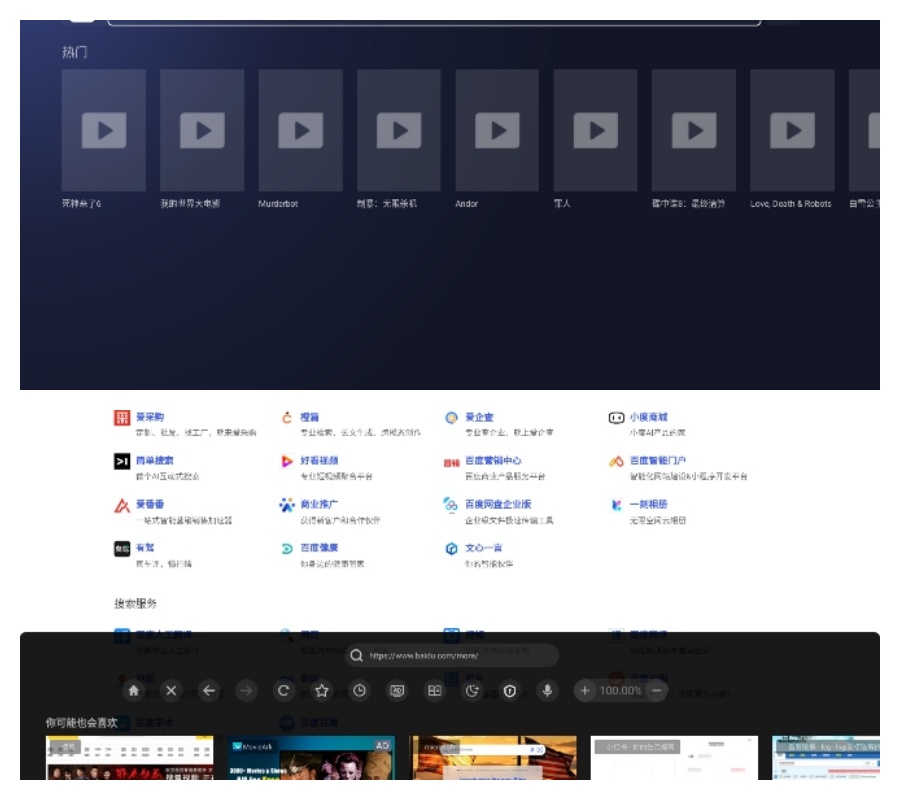Click the 你可能也会喜欢 heading
Image resolution: width=900 pixels, height=800 pixels.
[x=82, y=723]
